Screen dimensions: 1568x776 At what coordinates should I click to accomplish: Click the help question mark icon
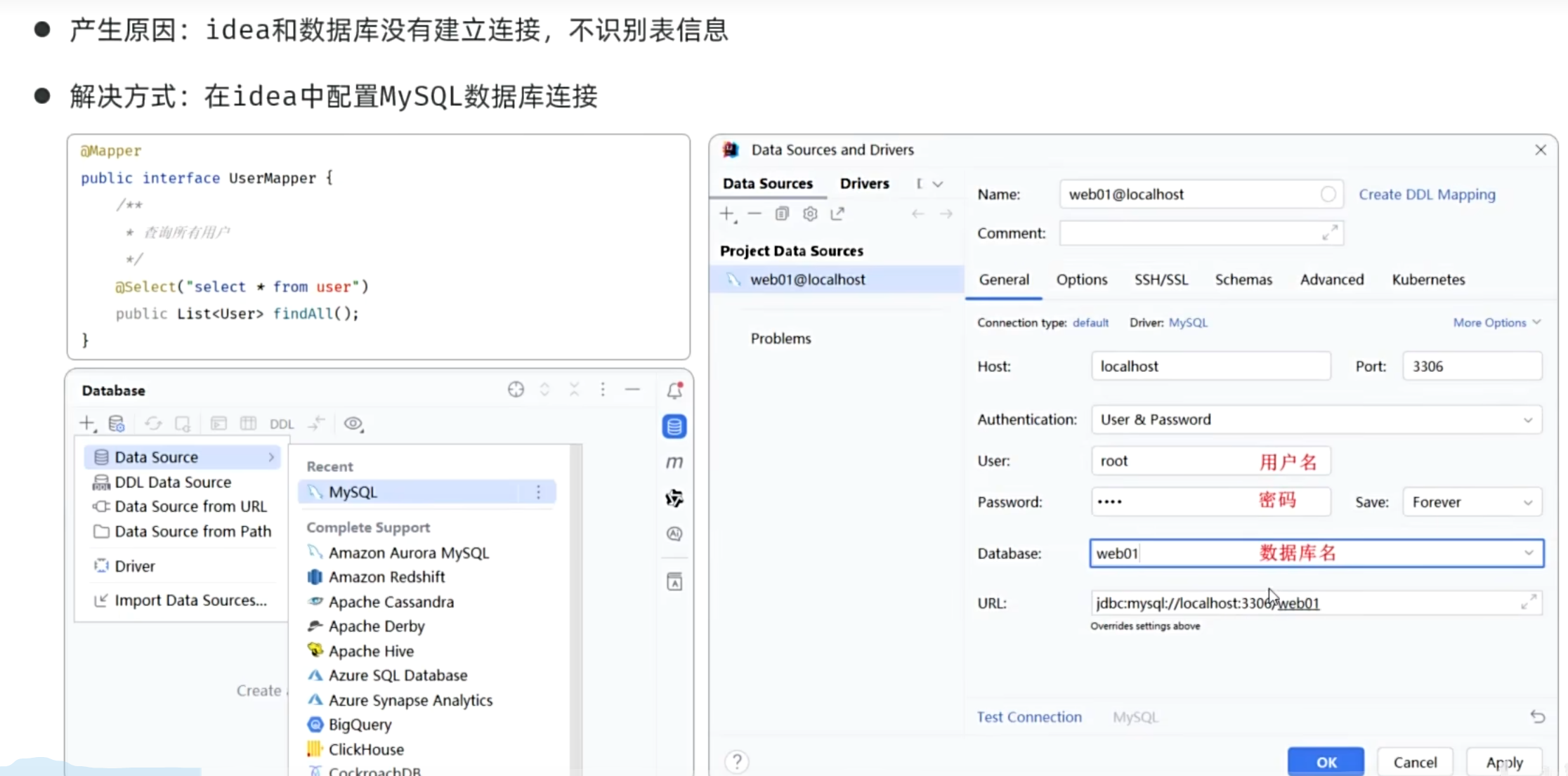[x=737, y=761]
